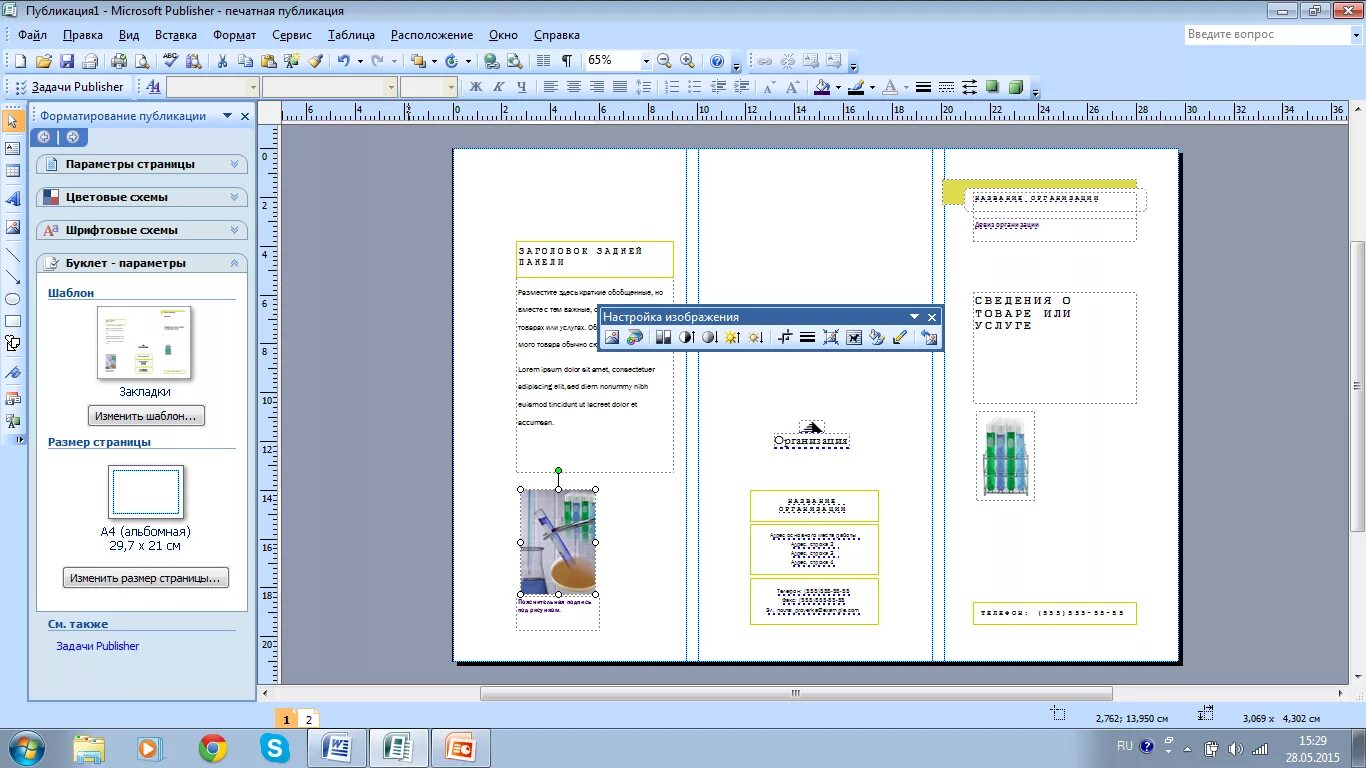This screenshot has height=768, width=1366.
Task: Open the AutoShapes tool
Action: pos(13,343)
